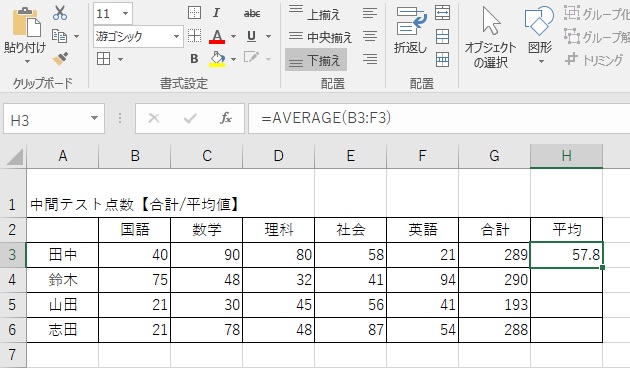Viewport: 630px width, 368px height.
Task: Click the 貼り付け paste clipboard icon
Action: [x=27, y=22]
